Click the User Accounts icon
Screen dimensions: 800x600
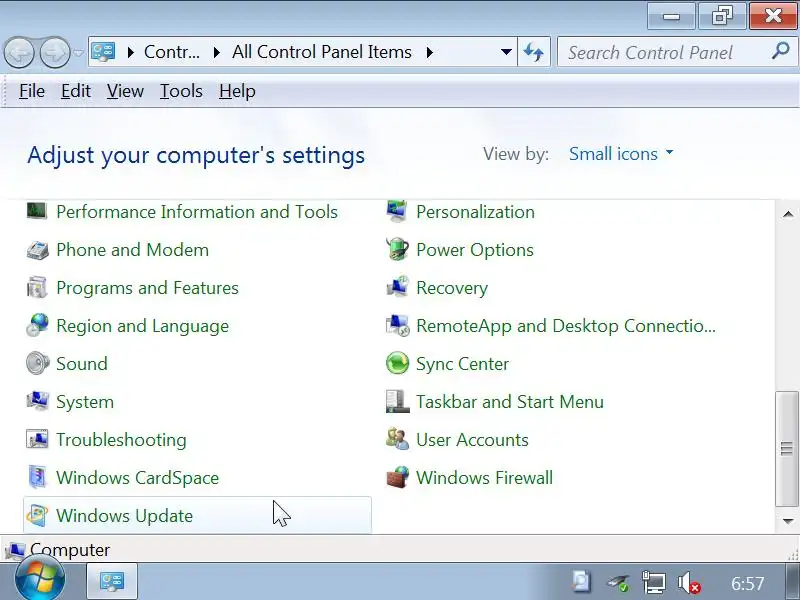(x=397, y=439)
